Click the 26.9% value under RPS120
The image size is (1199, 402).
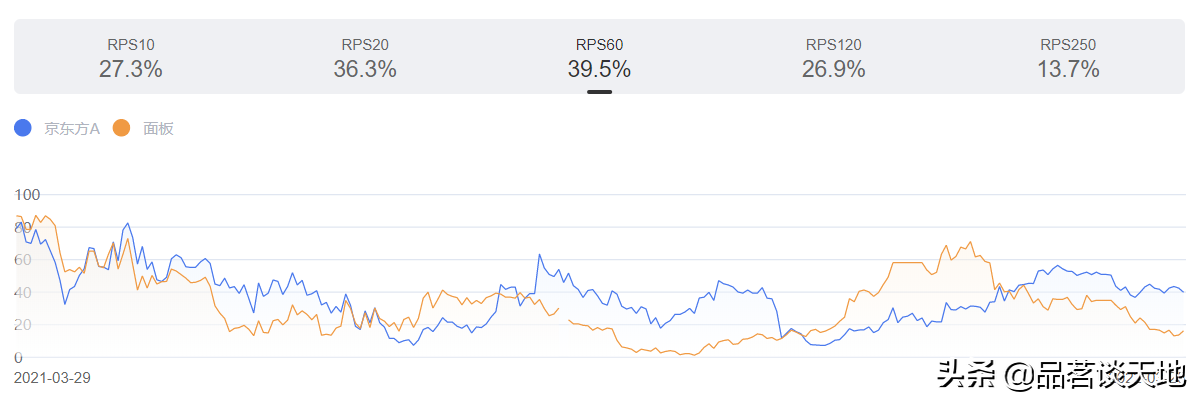833,69
